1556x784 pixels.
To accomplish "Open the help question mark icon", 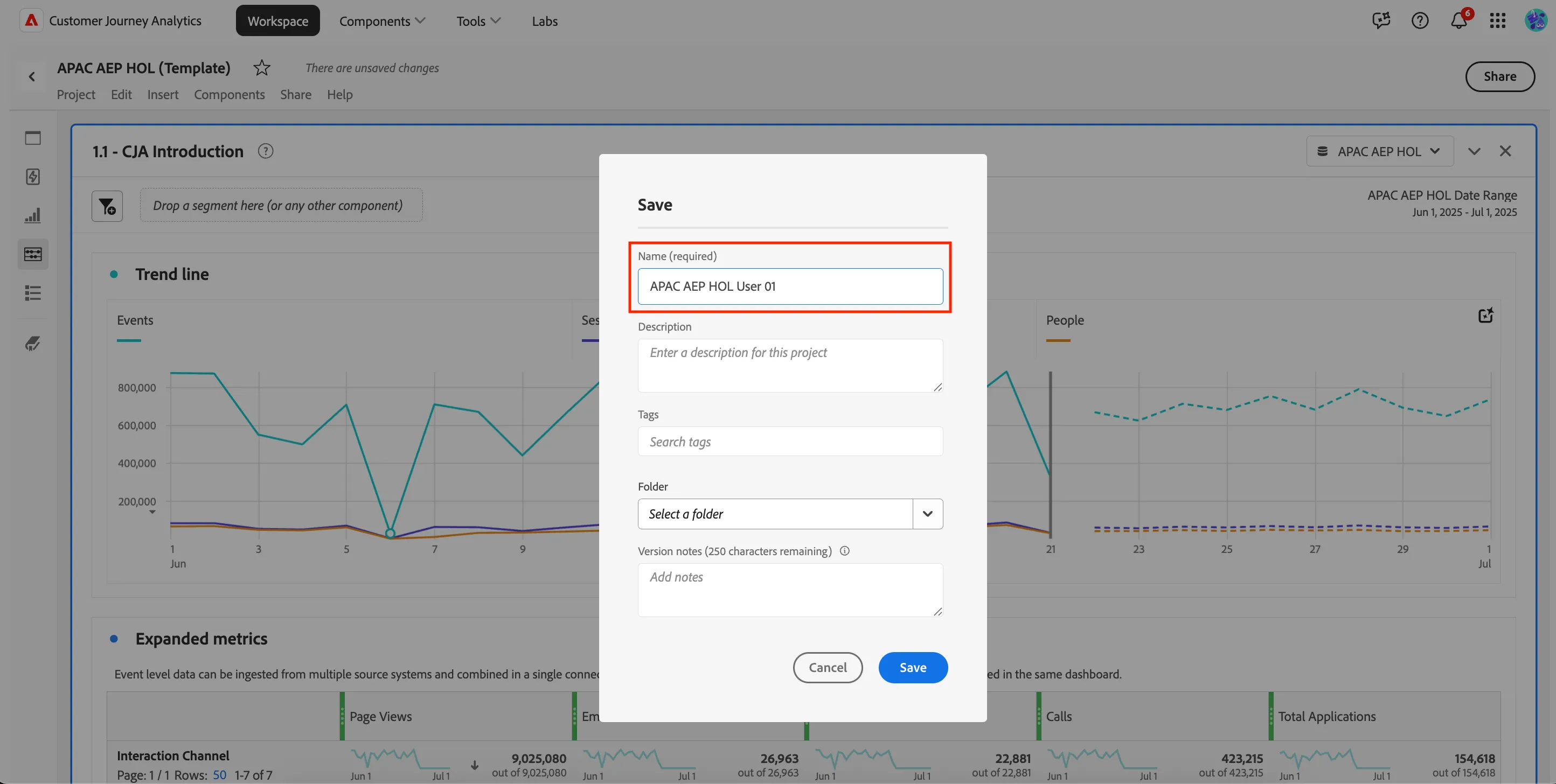I will point(1420,20).
